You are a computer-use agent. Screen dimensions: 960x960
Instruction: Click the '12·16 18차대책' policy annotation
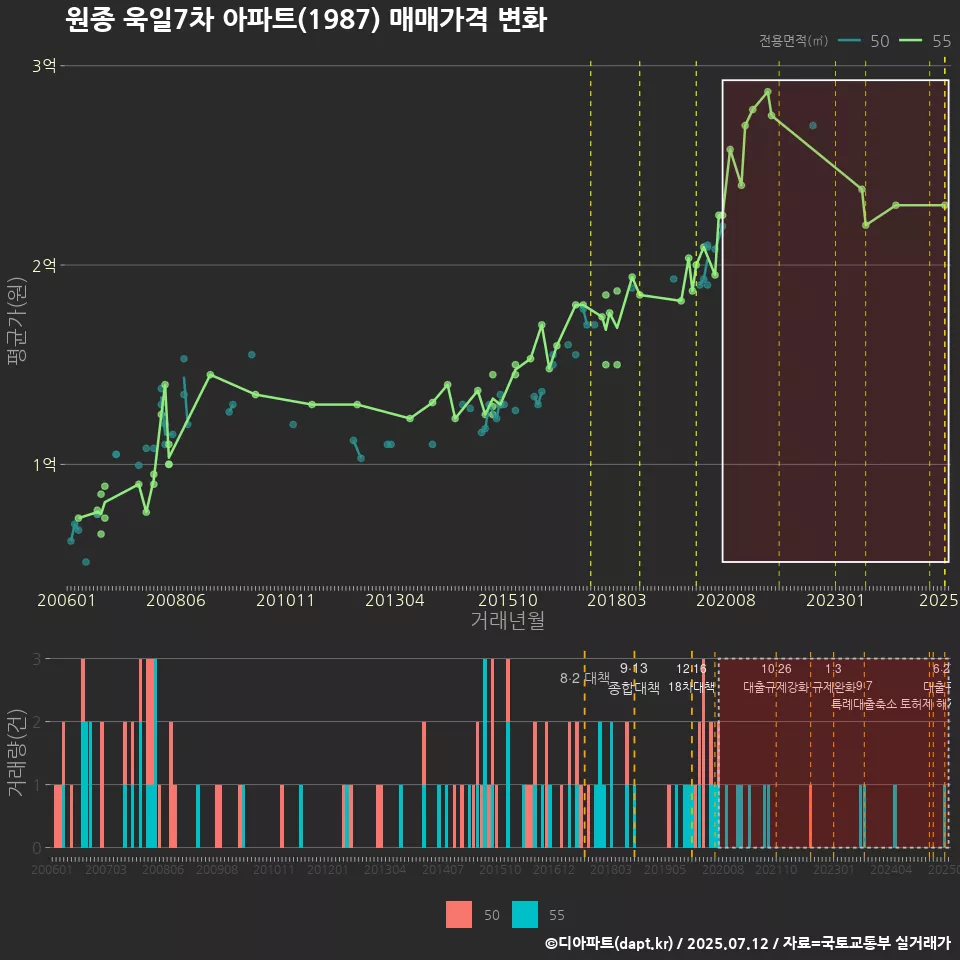[x=691, y=678]
